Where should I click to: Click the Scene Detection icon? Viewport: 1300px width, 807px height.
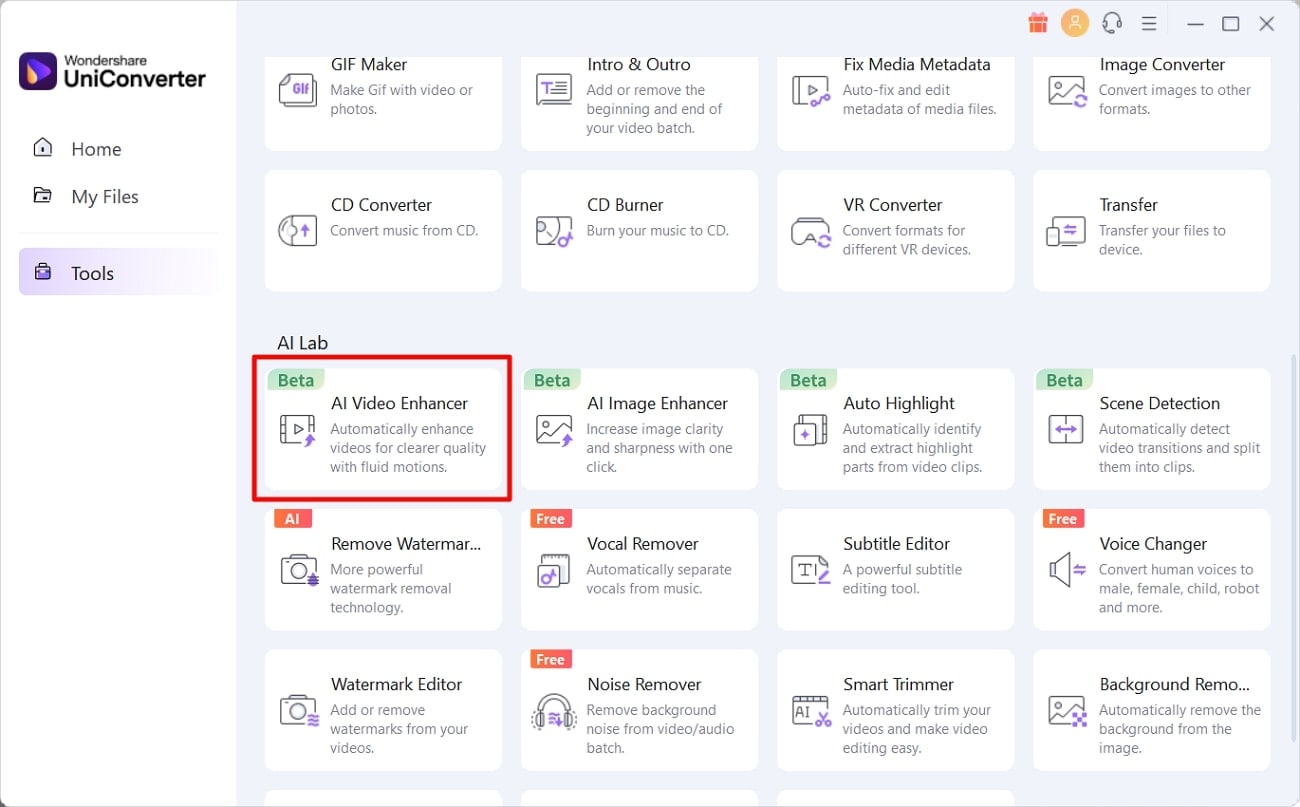(1066, 430)
